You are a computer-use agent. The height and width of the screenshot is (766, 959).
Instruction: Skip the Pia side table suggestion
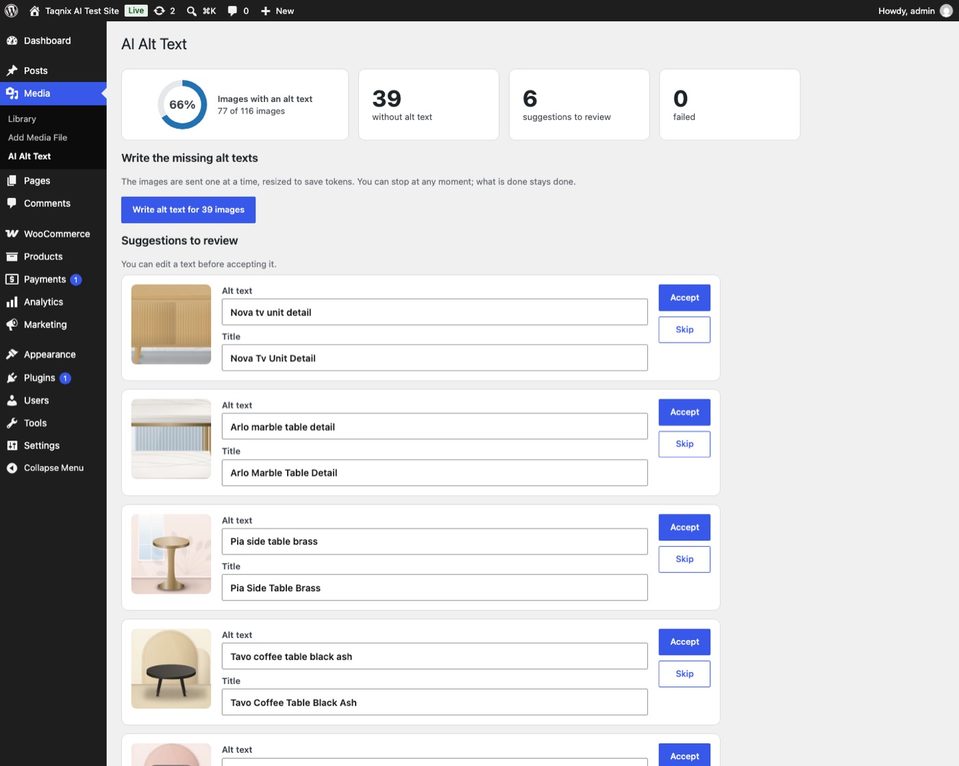pyautogui.click(x=684, y=559)
